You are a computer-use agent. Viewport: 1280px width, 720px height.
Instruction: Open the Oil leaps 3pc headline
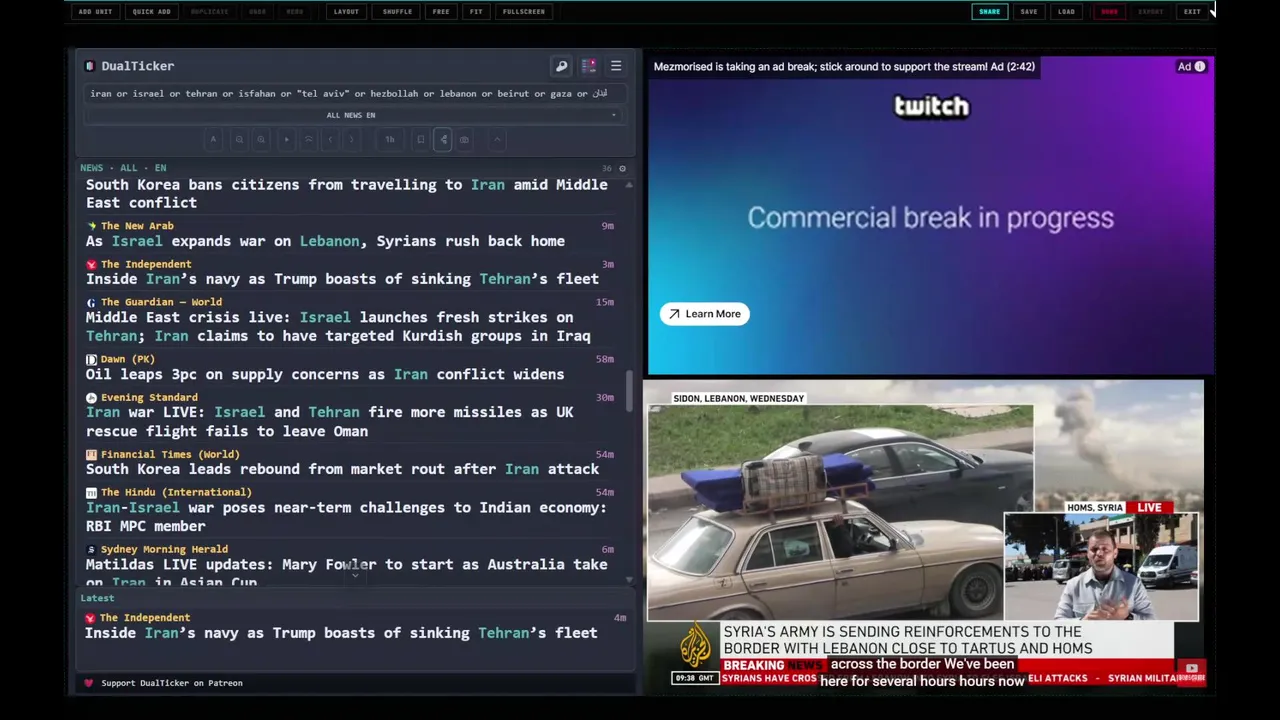pyautogui.click(x=325, y=374)
